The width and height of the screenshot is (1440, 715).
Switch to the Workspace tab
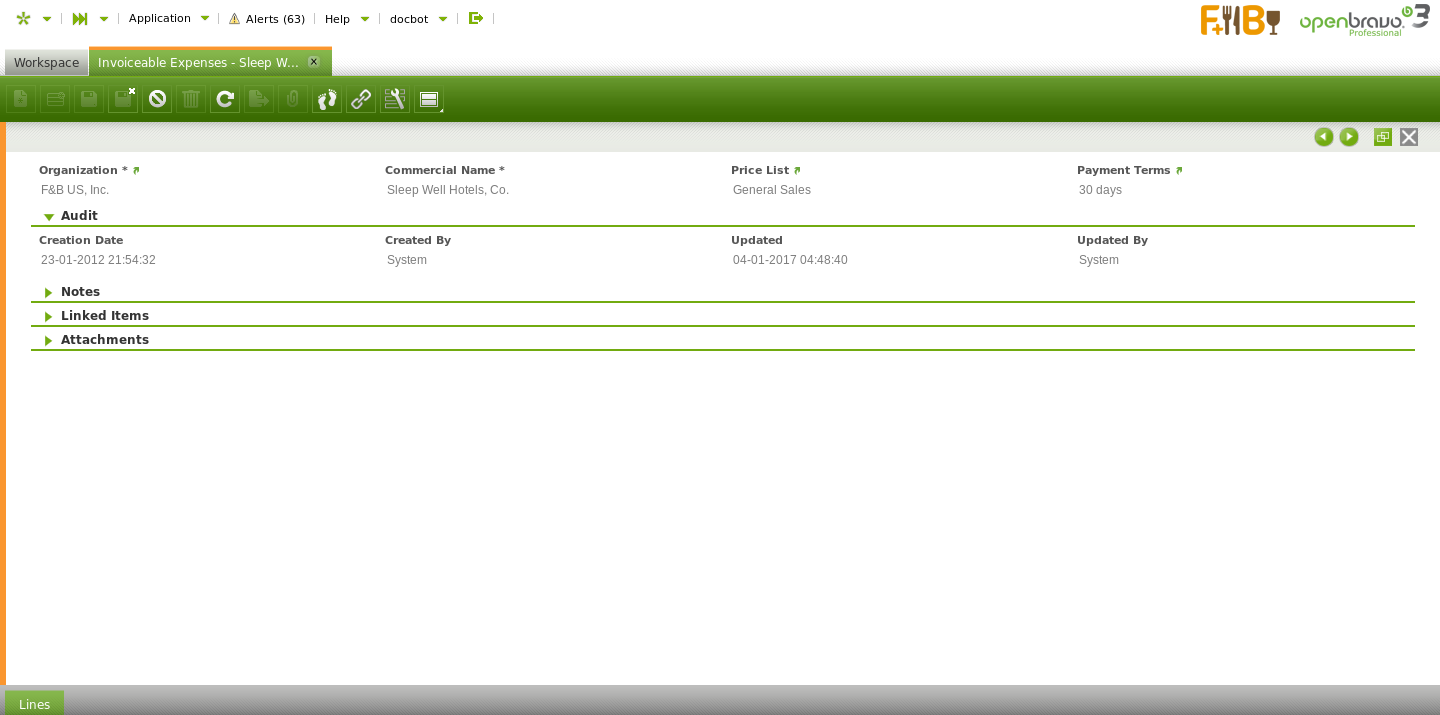tap(46, 62)
